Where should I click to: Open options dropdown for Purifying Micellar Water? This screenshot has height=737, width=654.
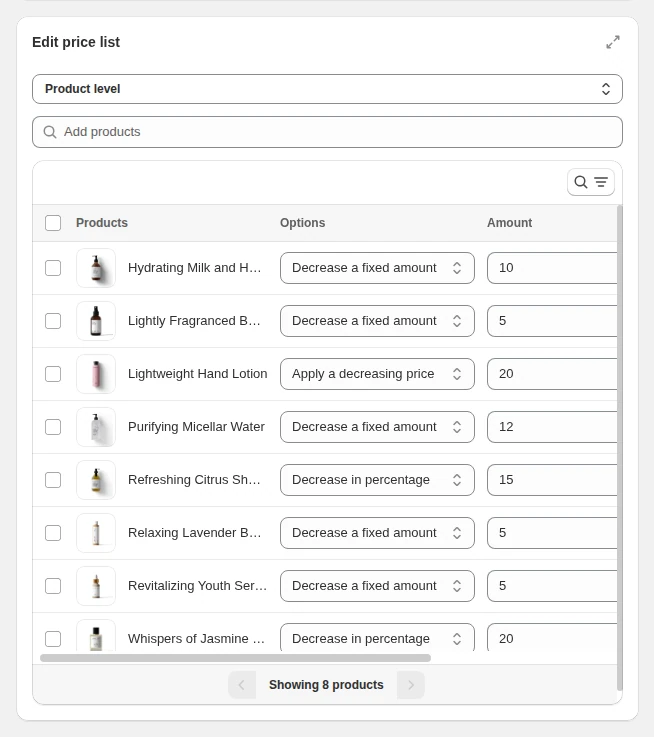(377, 427)
